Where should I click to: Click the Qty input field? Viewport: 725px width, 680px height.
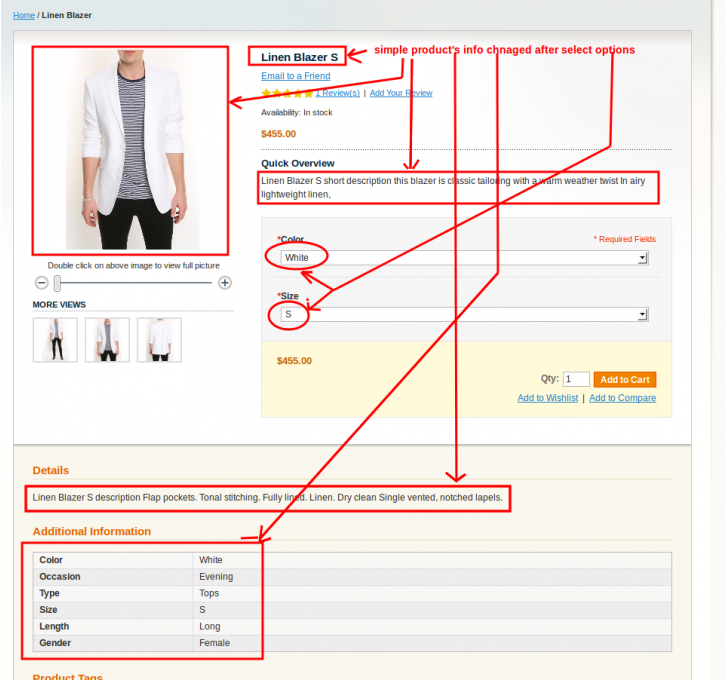tap(576, 380)
